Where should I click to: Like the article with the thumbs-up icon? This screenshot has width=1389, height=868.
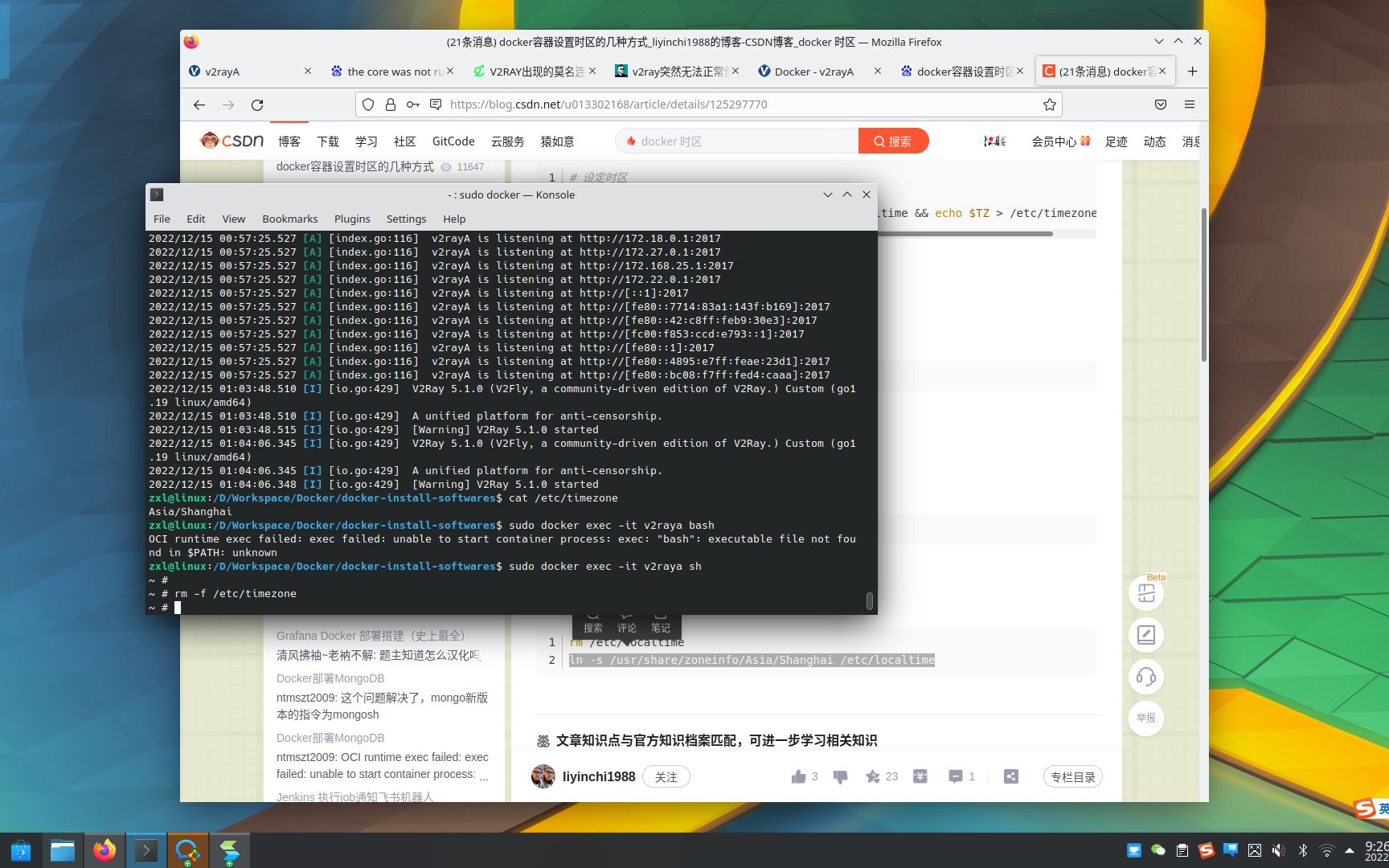(798, 776)
